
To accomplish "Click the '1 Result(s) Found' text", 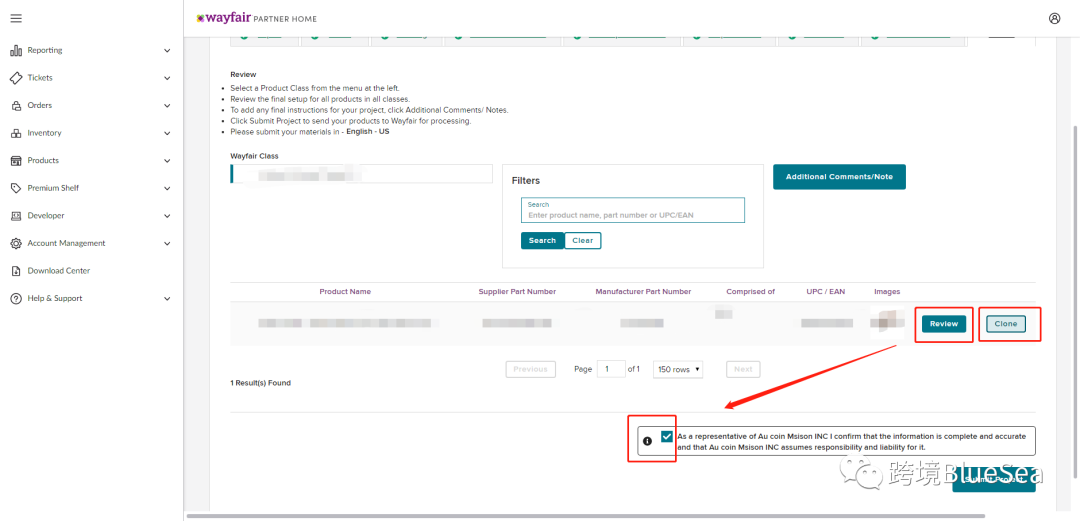I will pos(260,382).
